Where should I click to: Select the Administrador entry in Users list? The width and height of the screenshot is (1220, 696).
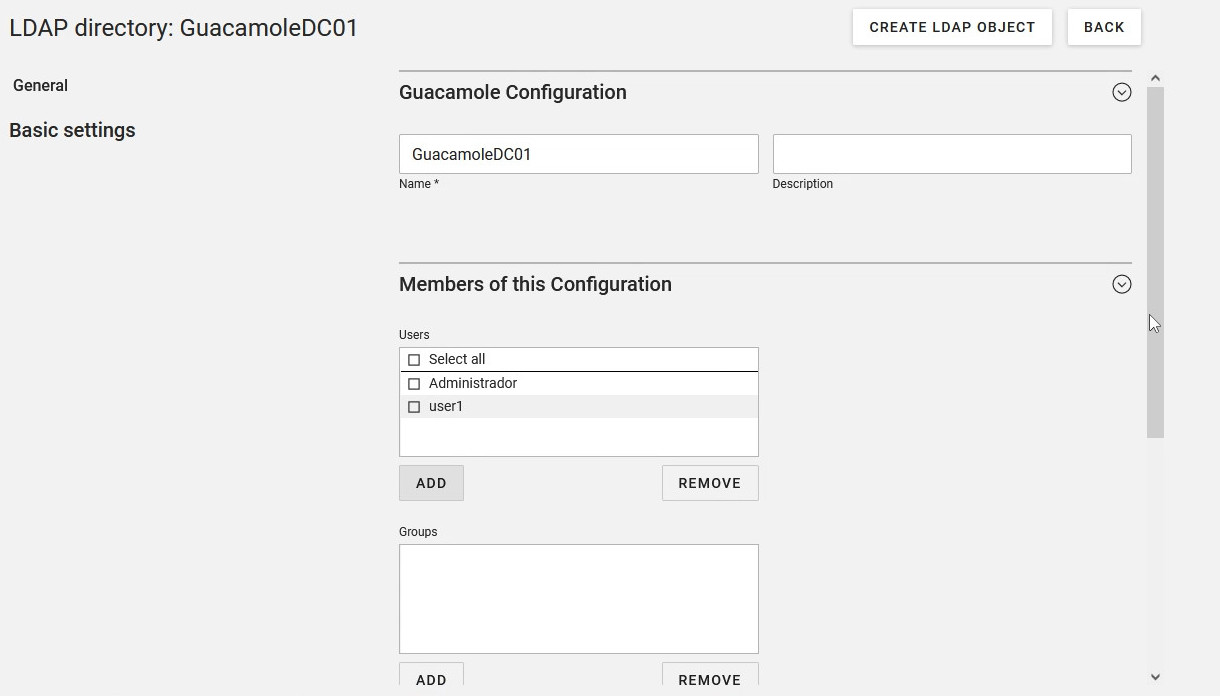(473, 384)
